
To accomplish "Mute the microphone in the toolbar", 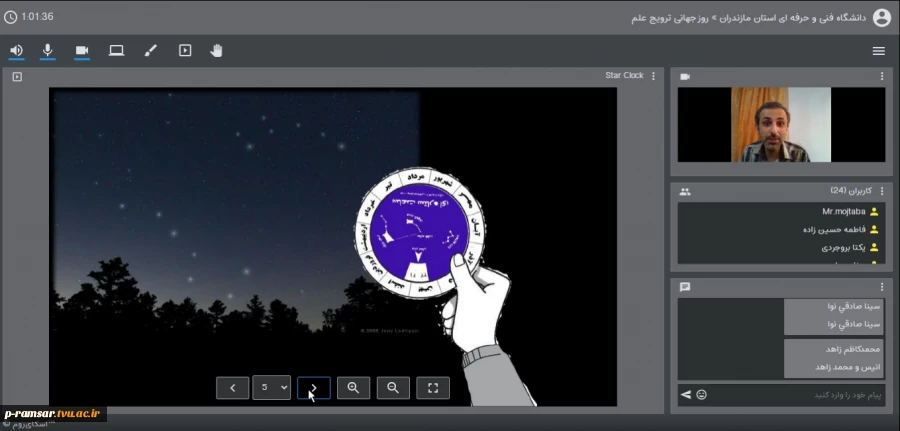I will pyautogui.click(x=48, y=51).
